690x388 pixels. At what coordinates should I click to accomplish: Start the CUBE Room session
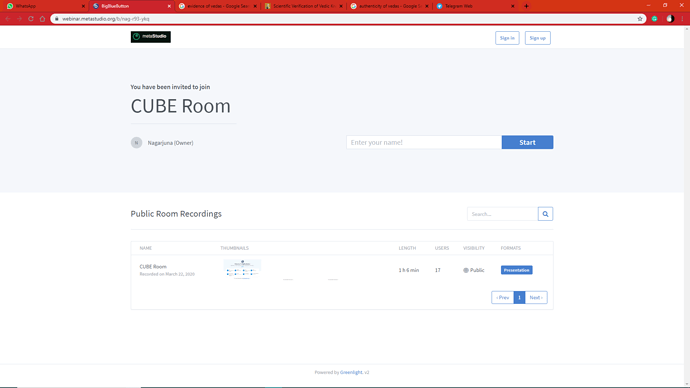click(x=527, y=142)
